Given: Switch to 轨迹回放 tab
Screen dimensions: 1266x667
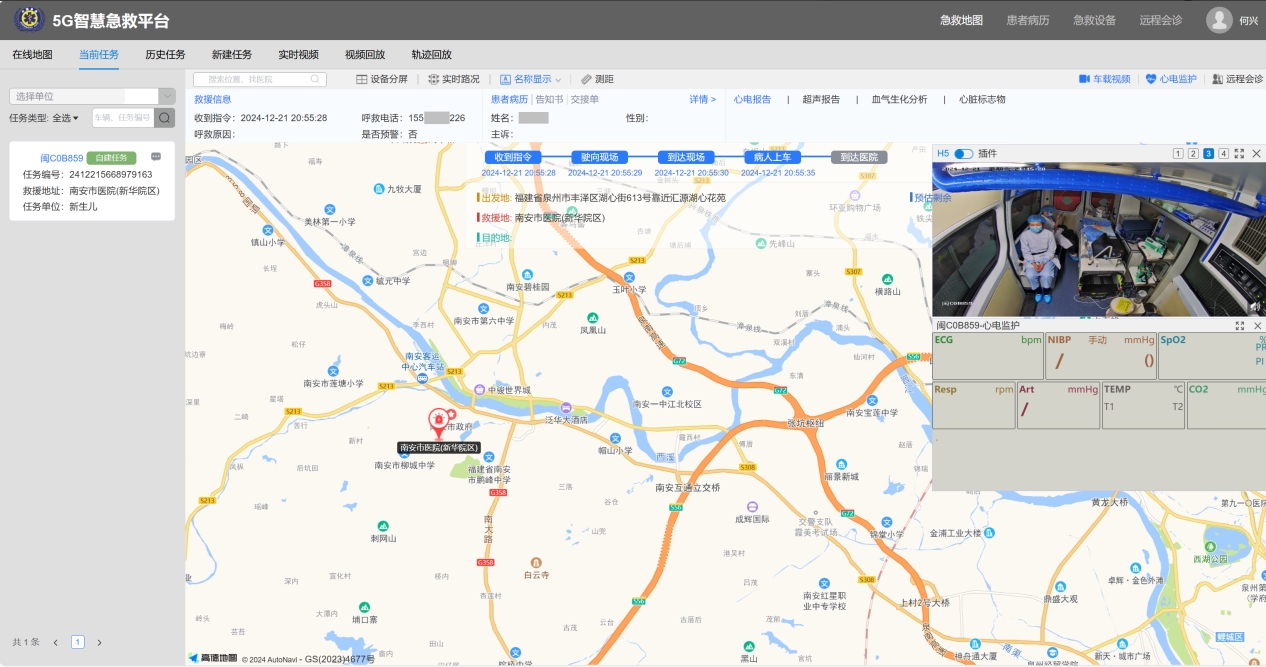Looking at the screenshot, I should coord(431,55).
